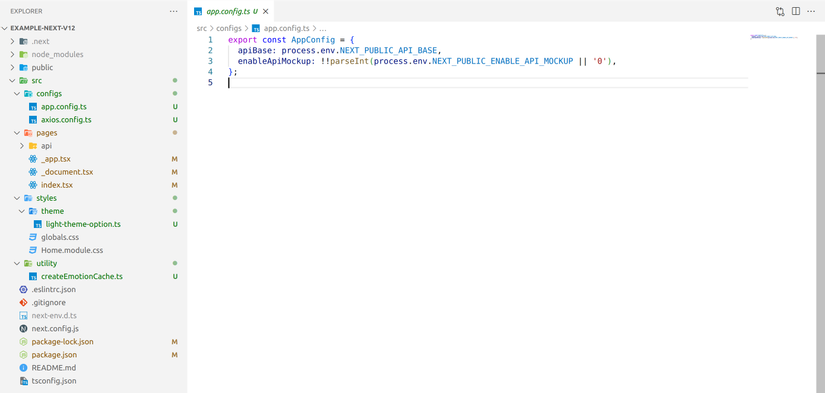Click the src breadcrumb segment
The image size is (825, 393).
click(202, 28)
